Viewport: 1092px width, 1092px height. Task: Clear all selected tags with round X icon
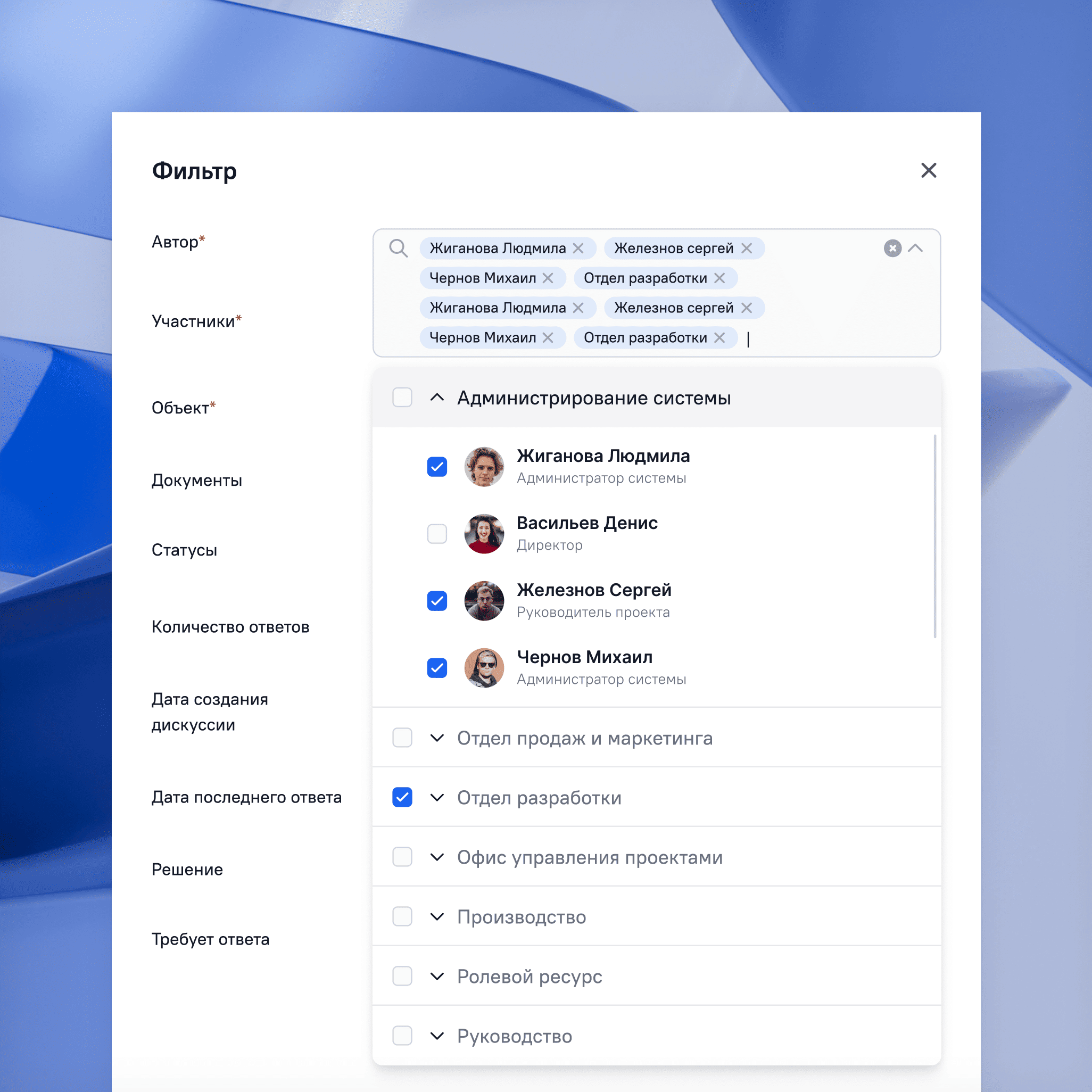892,248
